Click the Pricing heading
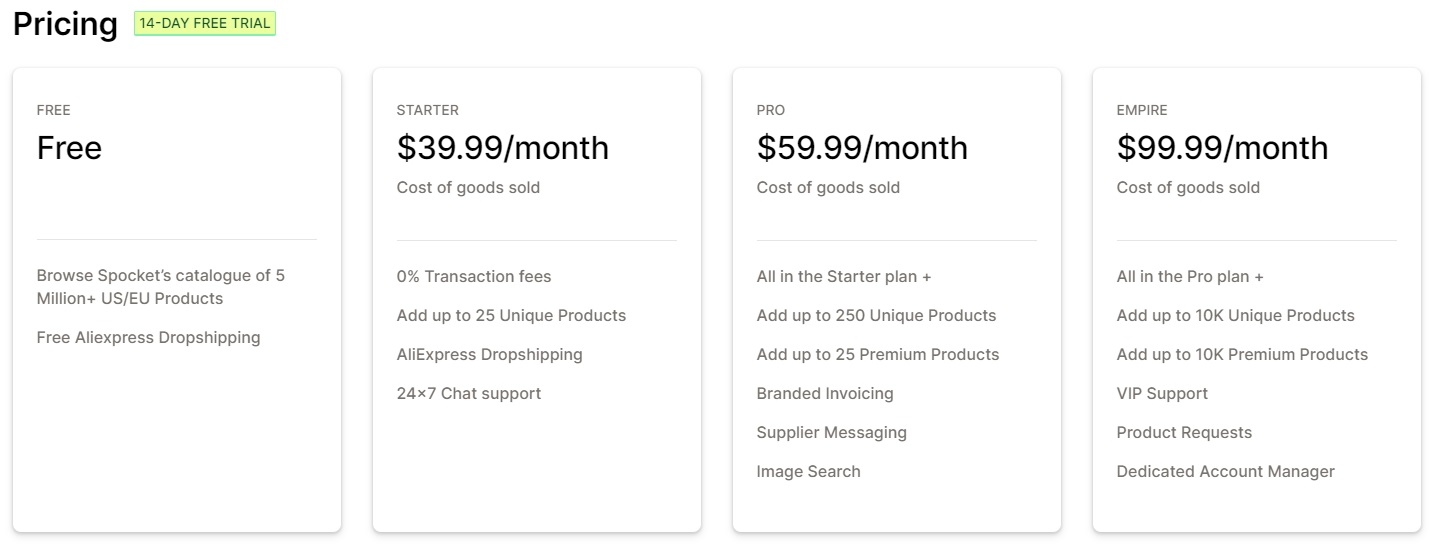This screenshot has height=551, width=1435. 65,24
